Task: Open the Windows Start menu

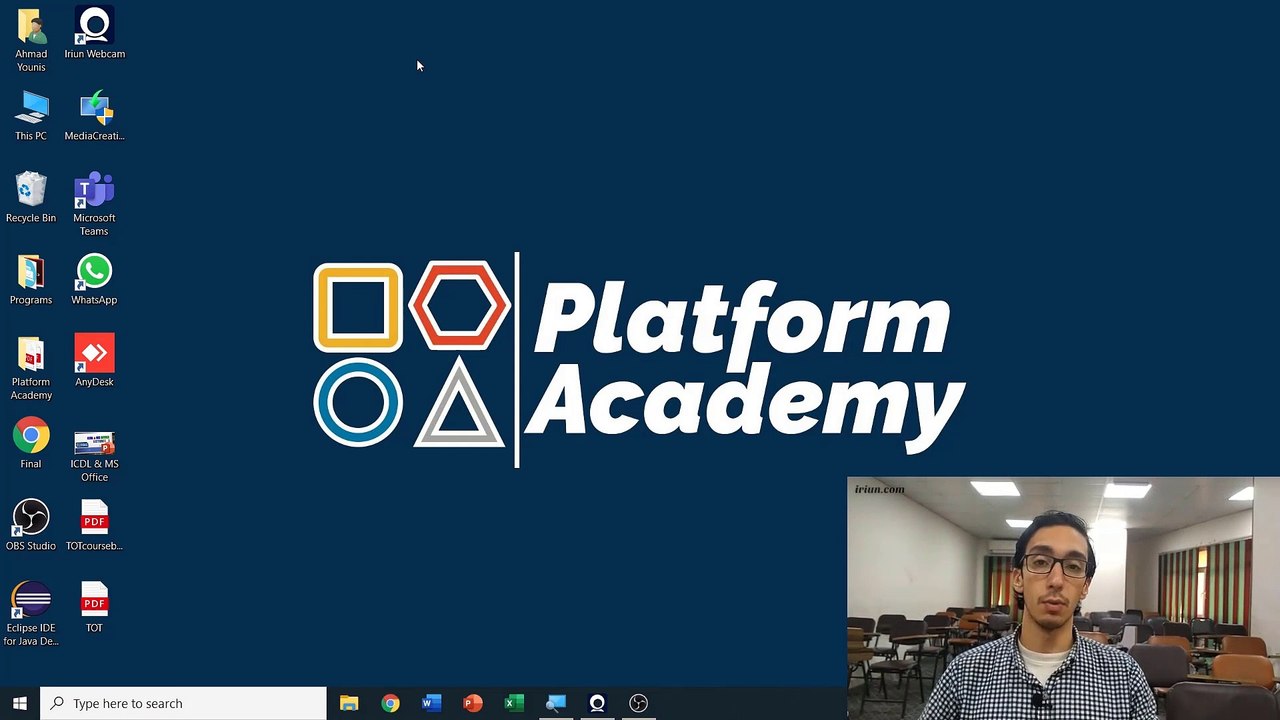Action: pos(19,703)
